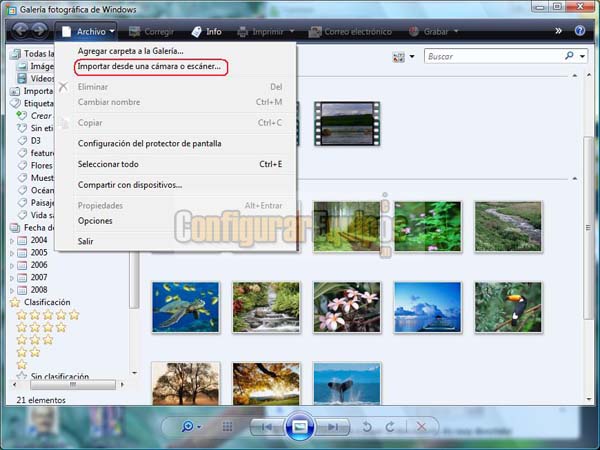Open Opciones from the Archivo menu

pos(95,221)
